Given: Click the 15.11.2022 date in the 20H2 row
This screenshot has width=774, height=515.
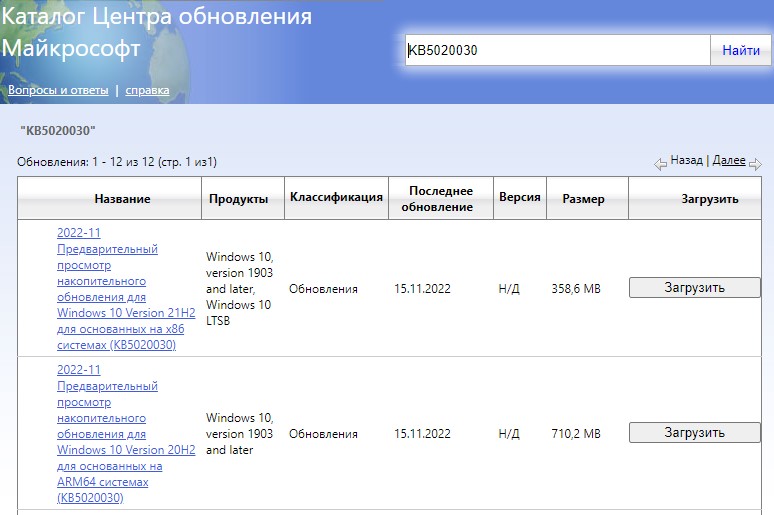Looking at the screenshot, I should pyautogui.click(x=422, y=434).
